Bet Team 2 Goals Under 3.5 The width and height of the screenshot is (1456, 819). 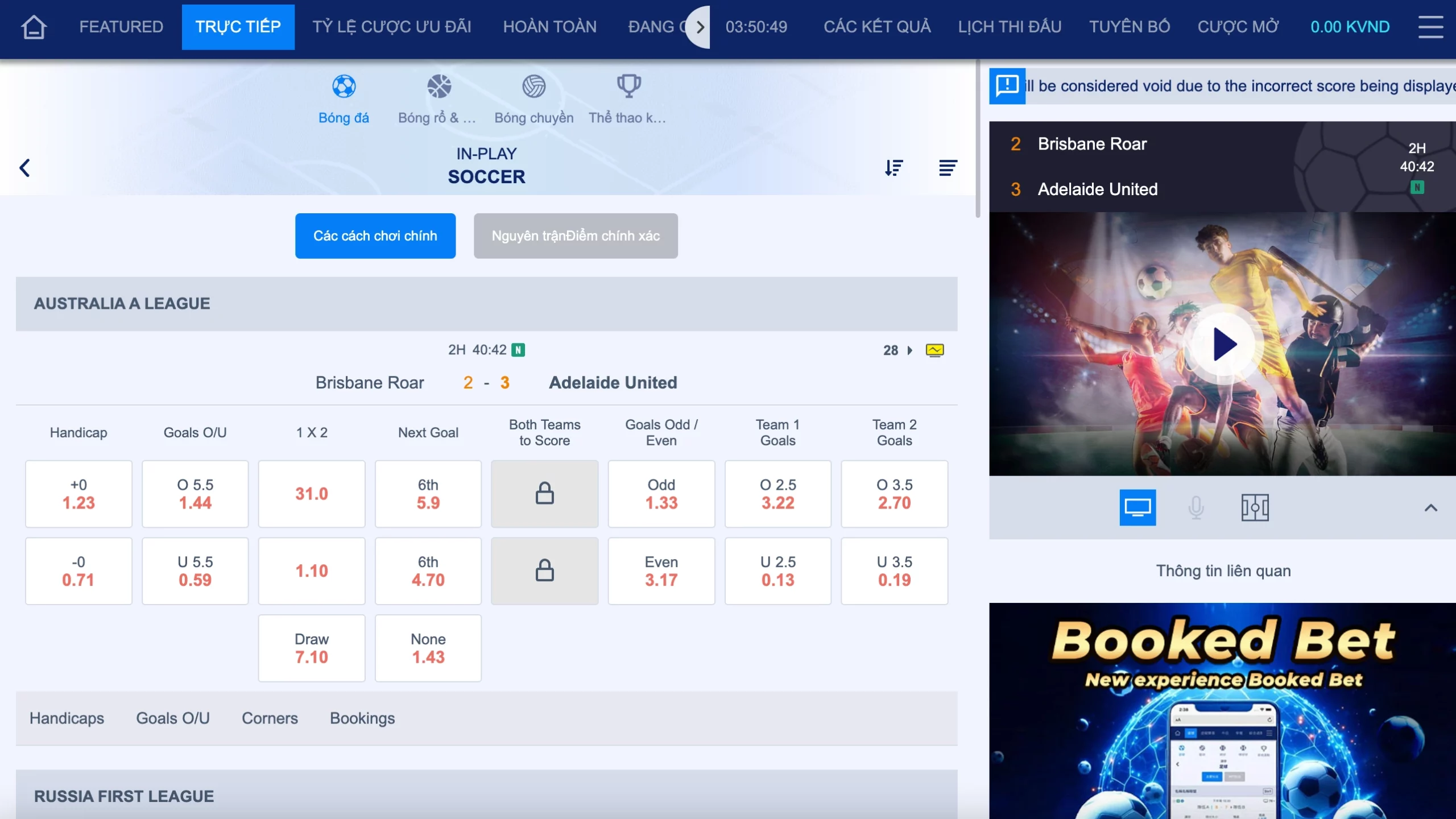pos(895,570)
